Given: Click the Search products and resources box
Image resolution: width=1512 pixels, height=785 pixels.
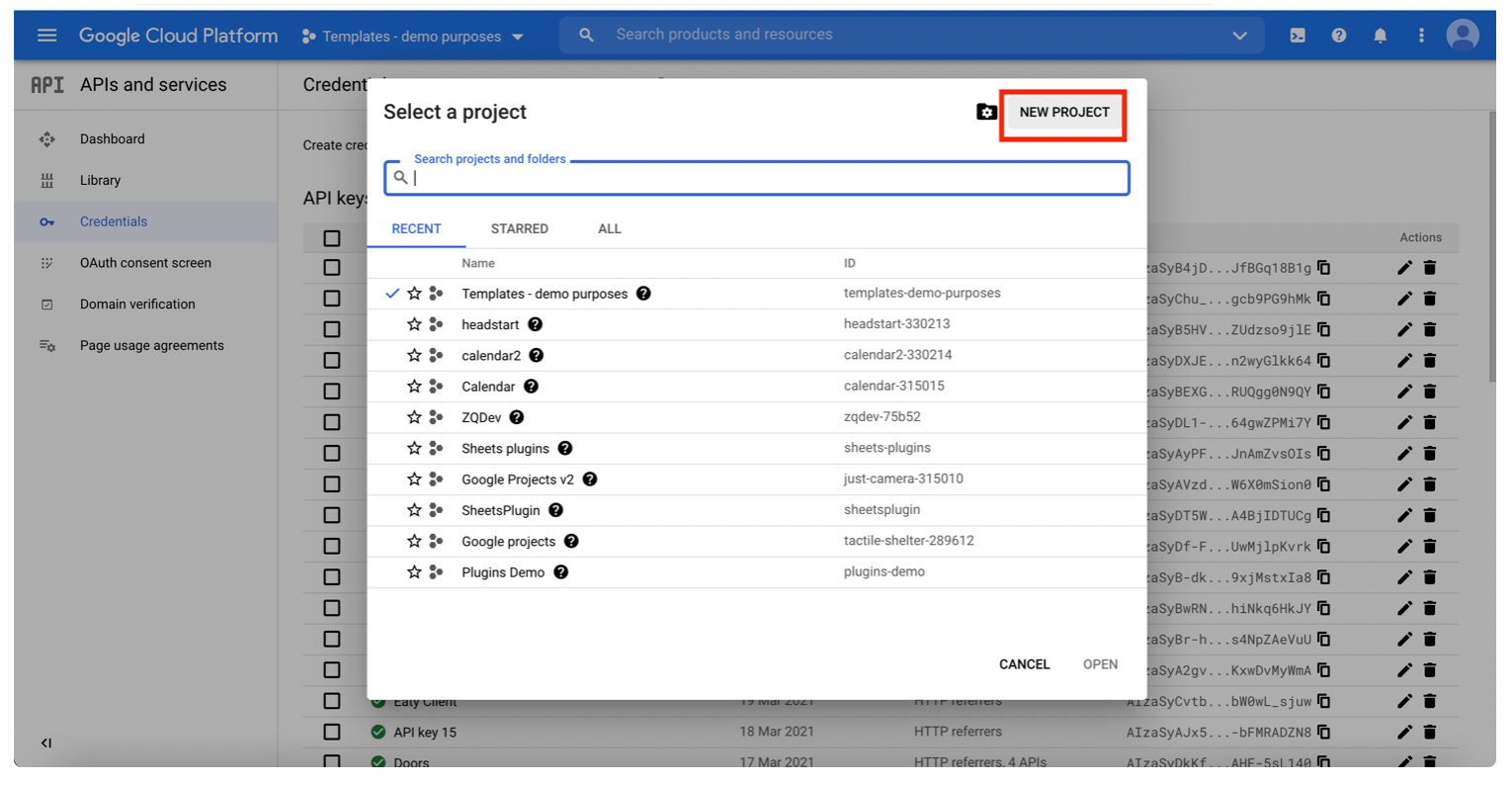Looking at the screenshot, I should (911, 36).
